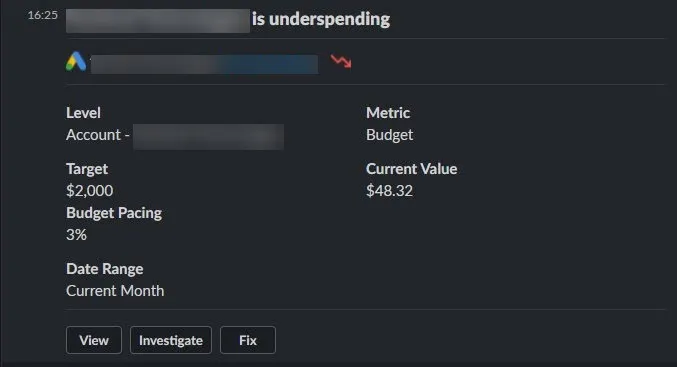Click the red downward trend arrow icon
The image size is (677, 367).
tap(341, 61)
